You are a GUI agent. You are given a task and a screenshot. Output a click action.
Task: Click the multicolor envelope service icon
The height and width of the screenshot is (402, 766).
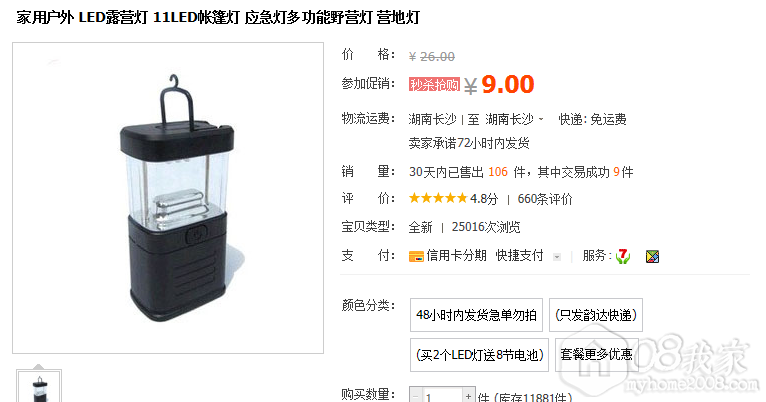(652, 256)
